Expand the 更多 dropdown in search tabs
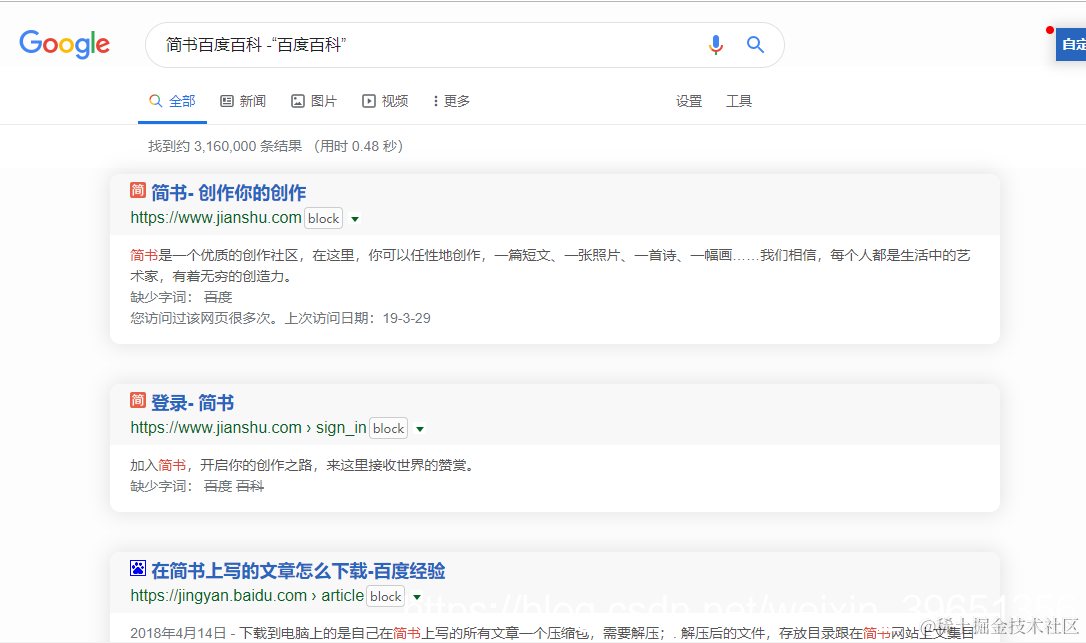 [x=450, y=100]
